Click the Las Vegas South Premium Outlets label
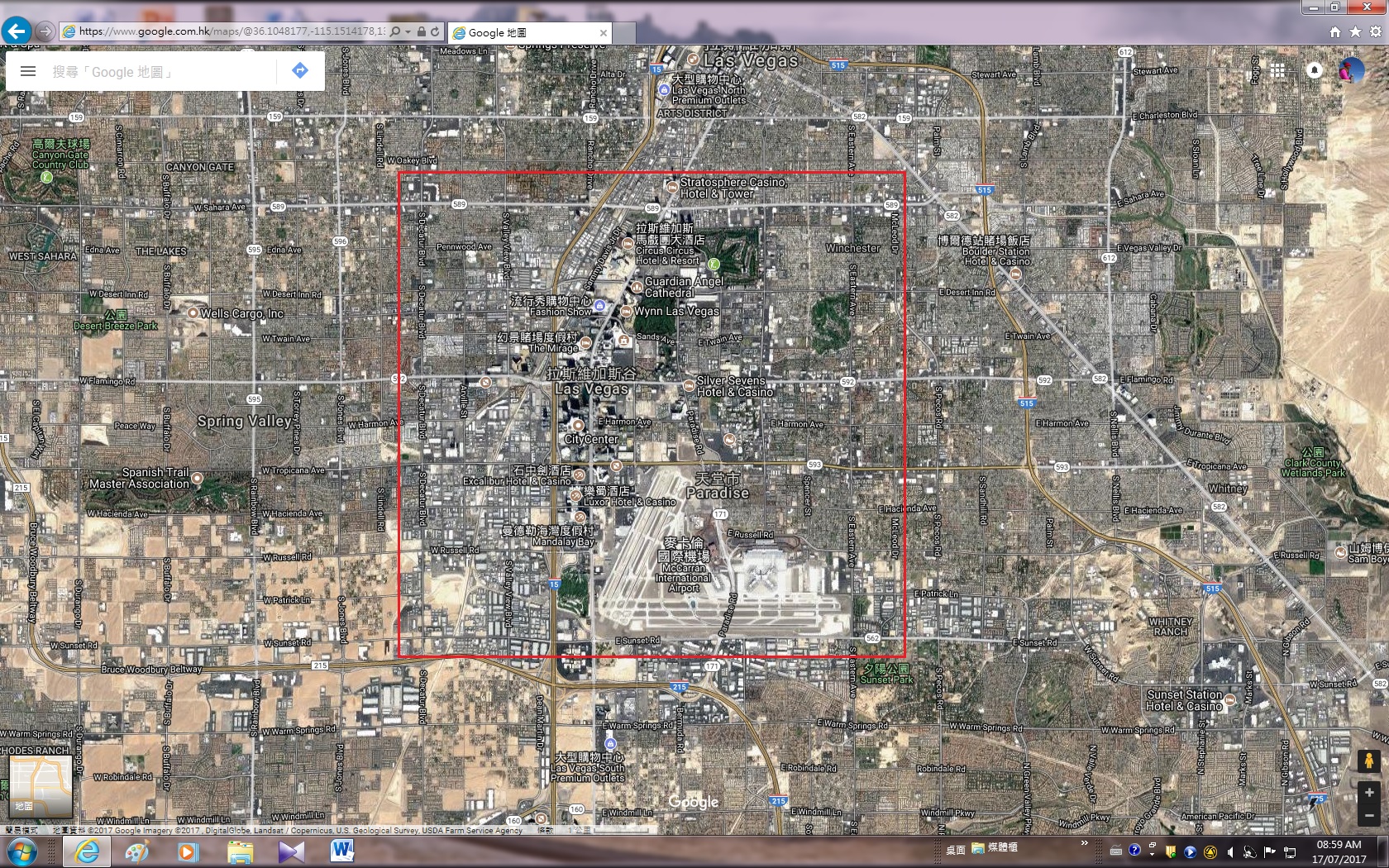The height and width of the screenshot is (868, 1389). pyautogui.click(x=589, y=767)
